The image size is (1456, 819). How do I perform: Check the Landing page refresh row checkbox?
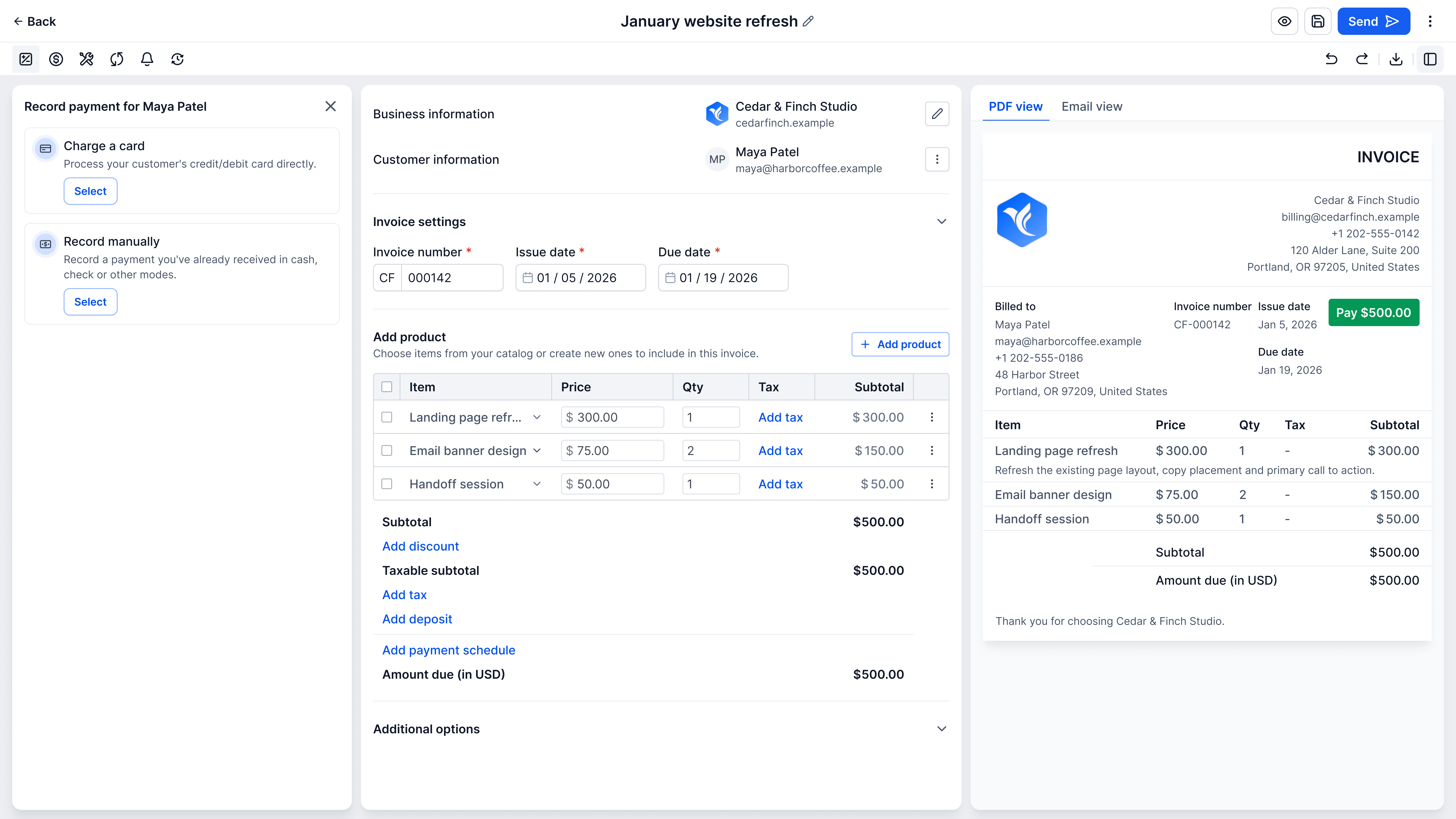click(x=387, y=417)
